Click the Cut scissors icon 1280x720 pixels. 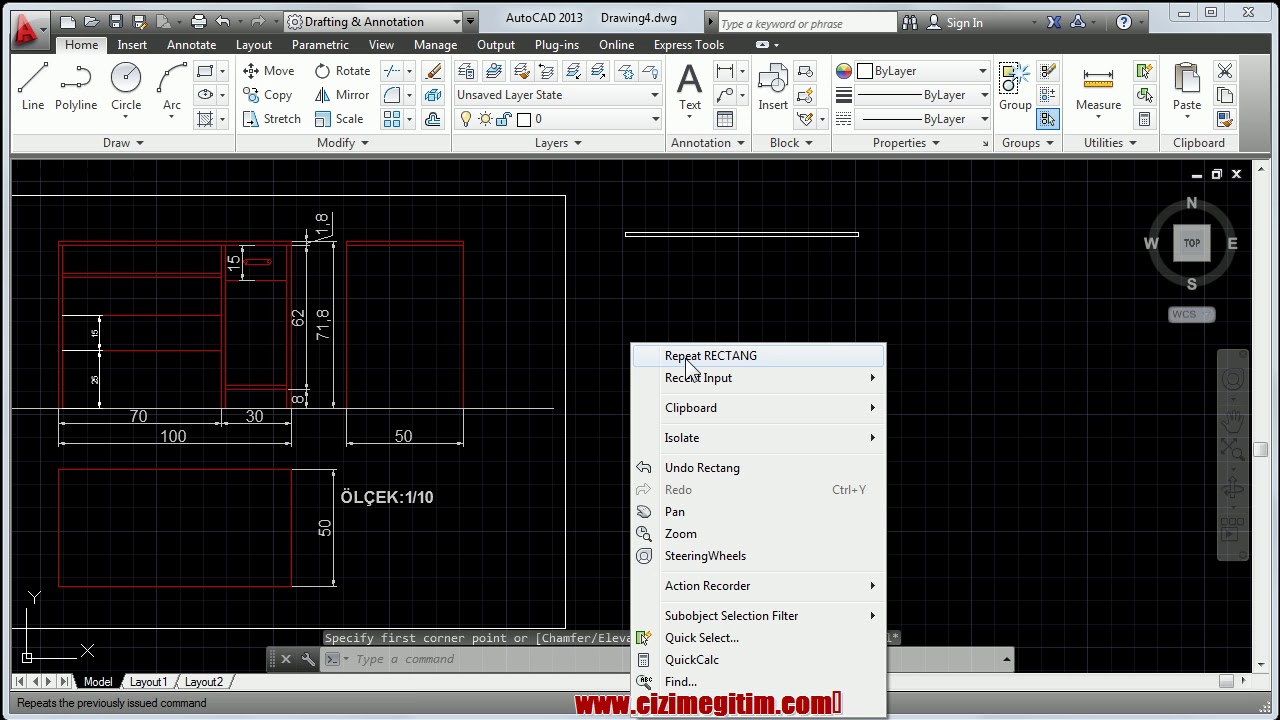[1225, 71]
